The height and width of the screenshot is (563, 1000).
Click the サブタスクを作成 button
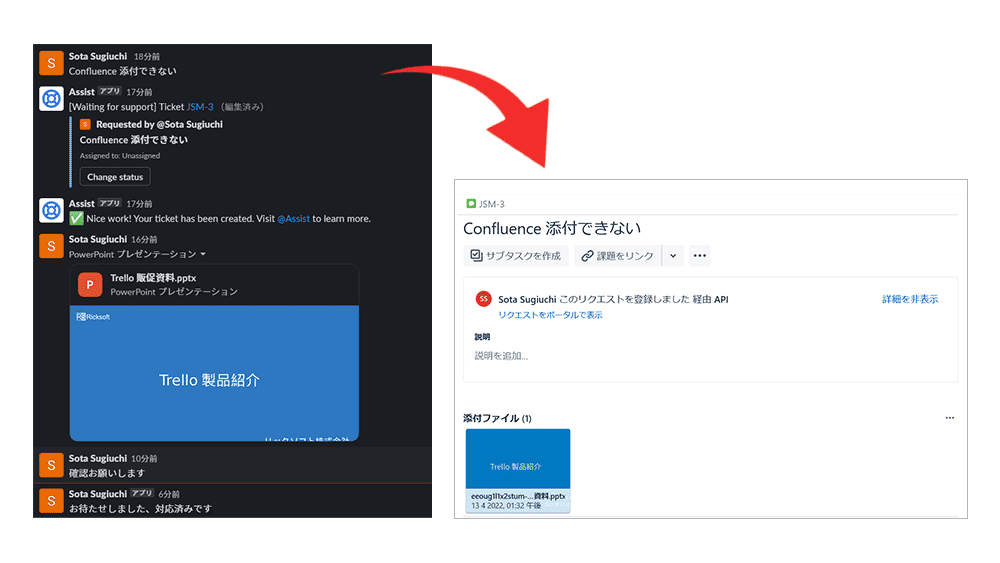(x=516, y=256)
